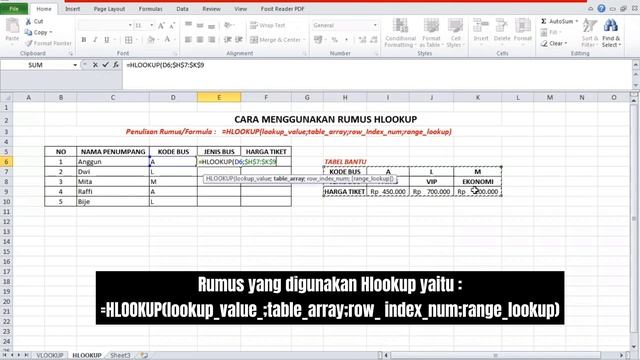Switch to the View tab
The height and width of the screenshot is (360, 640).
coord(241,9)
